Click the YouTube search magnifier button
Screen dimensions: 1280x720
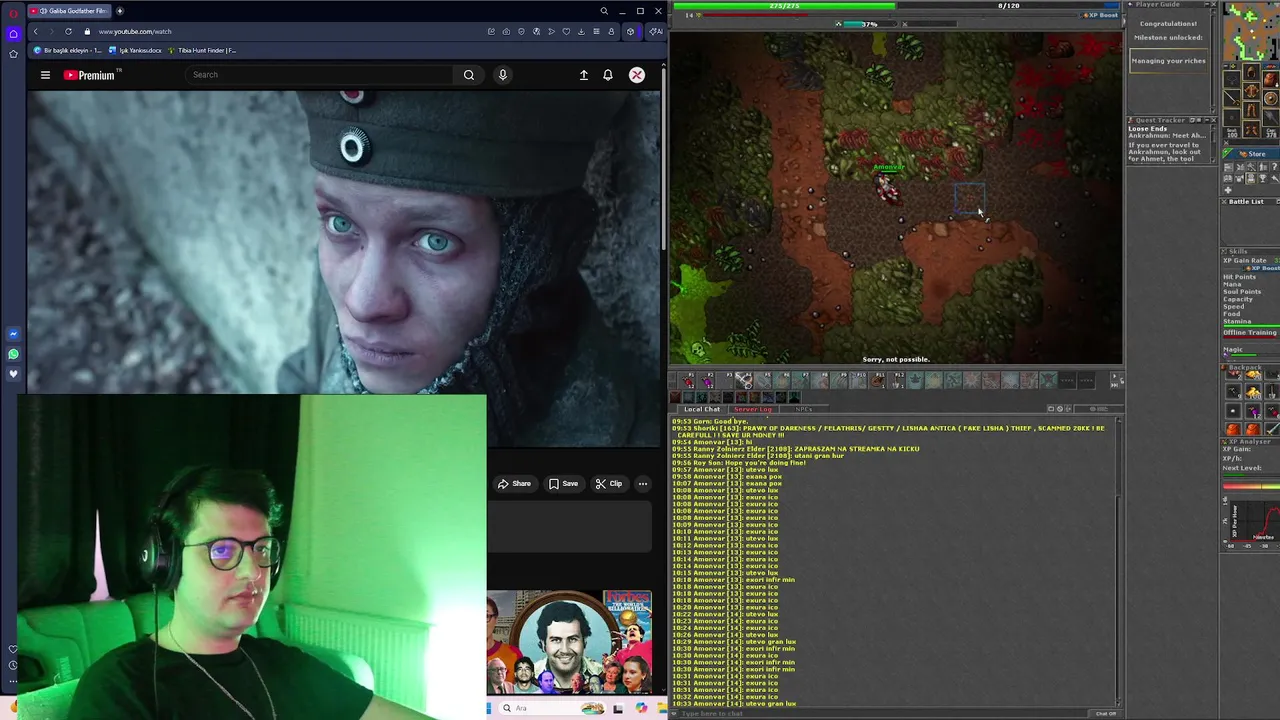tap(469, 75)
